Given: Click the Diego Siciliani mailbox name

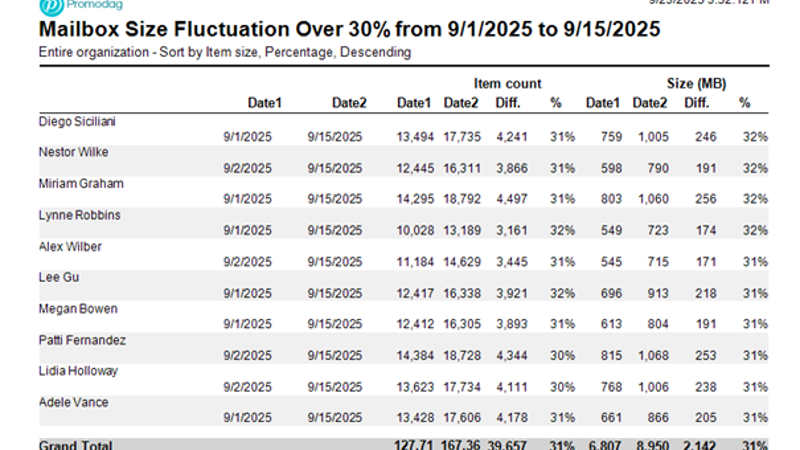Looking at the screenshot, I should click(79, 121).
